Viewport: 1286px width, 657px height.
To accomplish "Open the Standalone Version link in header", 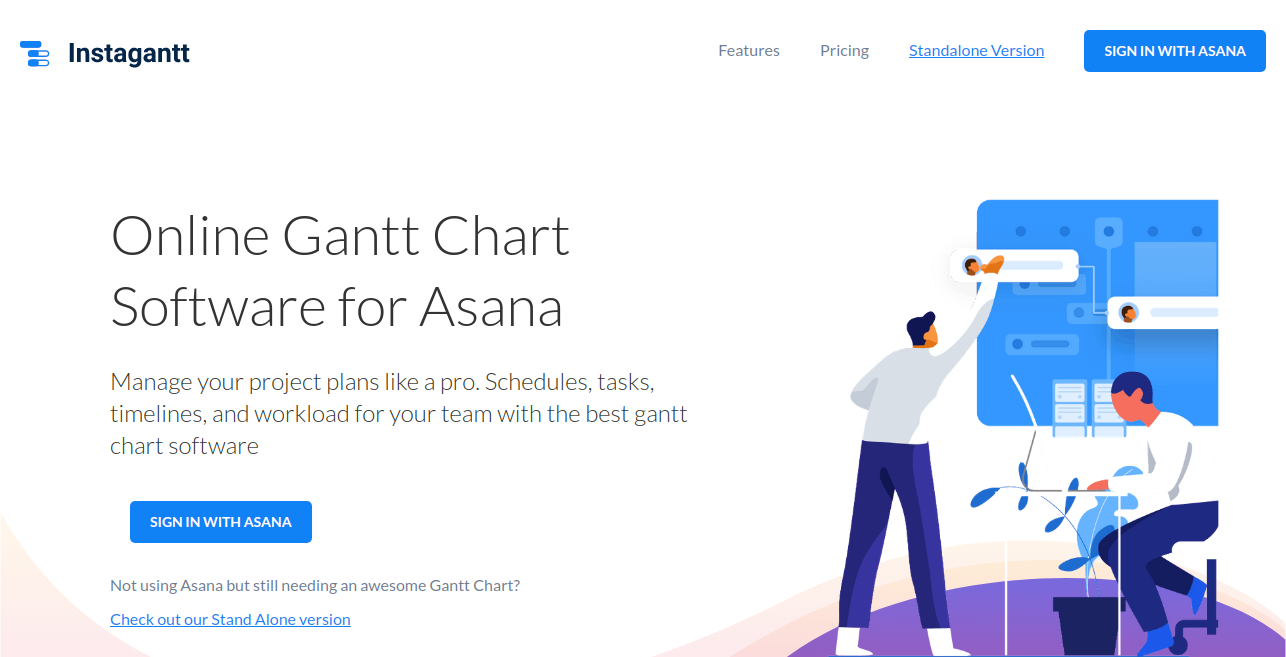I will click(x=976, y=51).
